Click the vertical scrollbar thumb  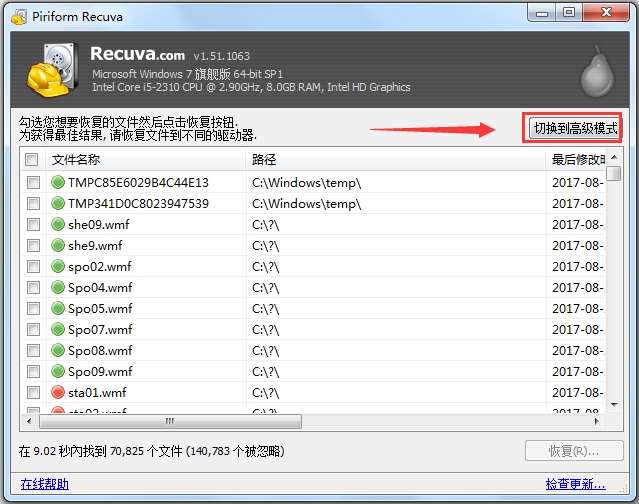tap(614, 173)
